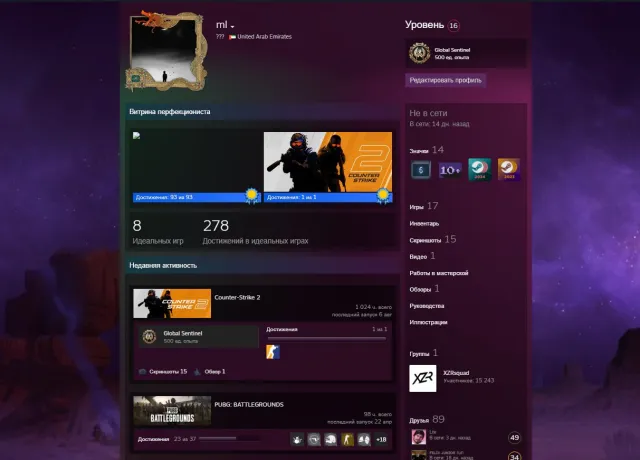
Task: Click the fifth PUBG achievement icon
Action: coord(364,439)
